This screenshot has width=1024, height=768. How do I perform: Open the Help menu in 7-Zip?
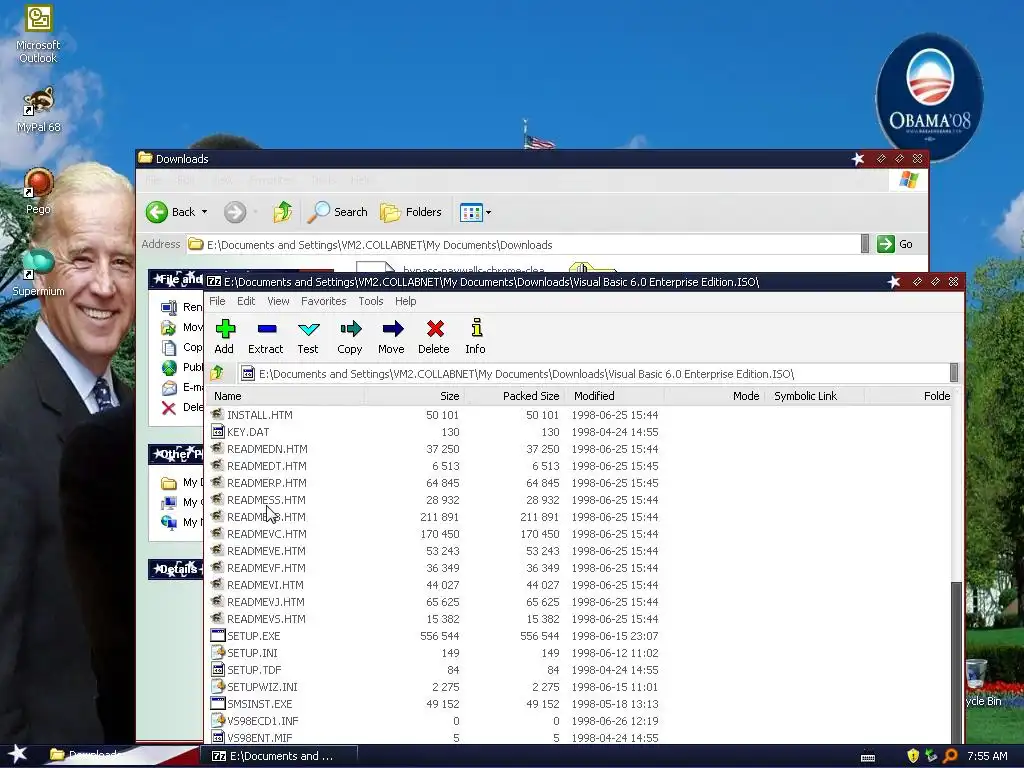[406, 301]
